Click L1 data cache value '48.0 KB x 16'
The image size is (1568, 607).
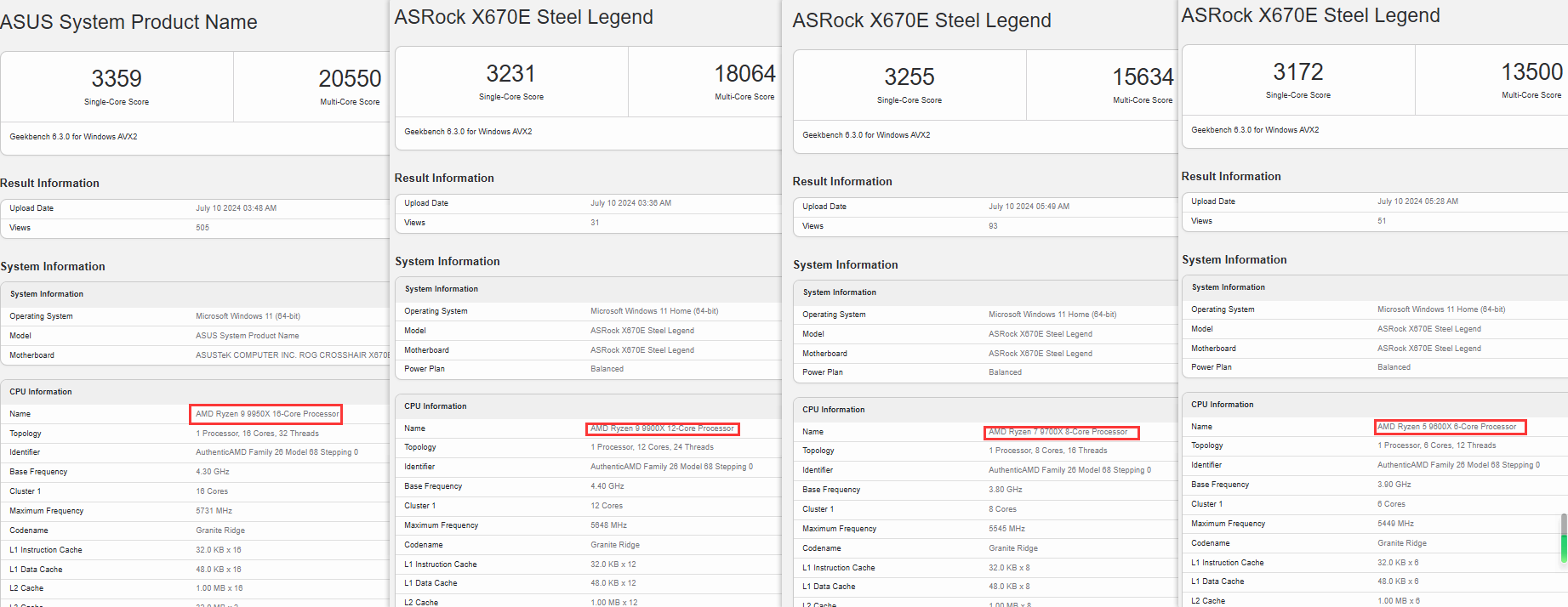tap(219, 570)
